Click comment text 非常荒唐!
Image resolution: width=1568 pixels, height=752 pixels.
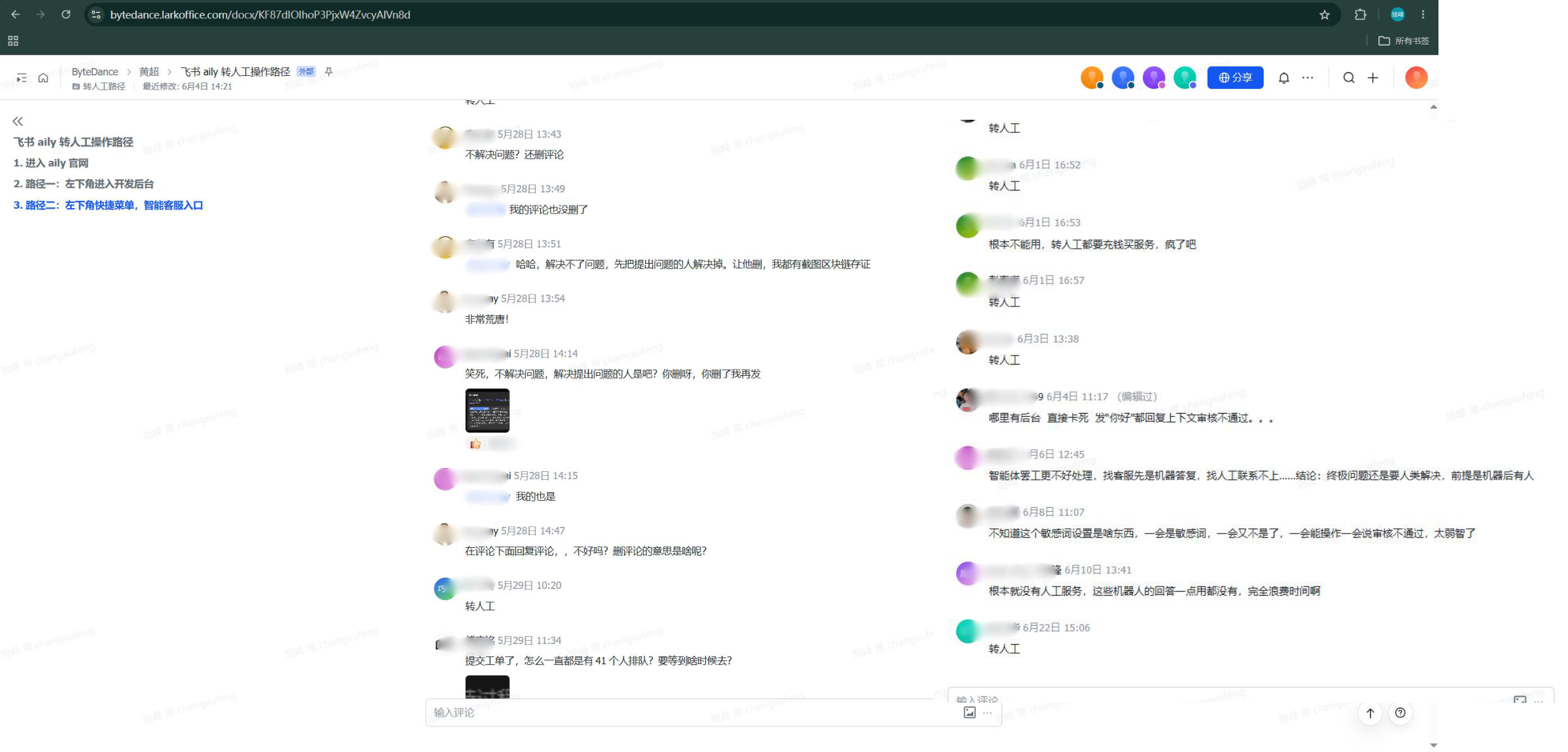487,319
